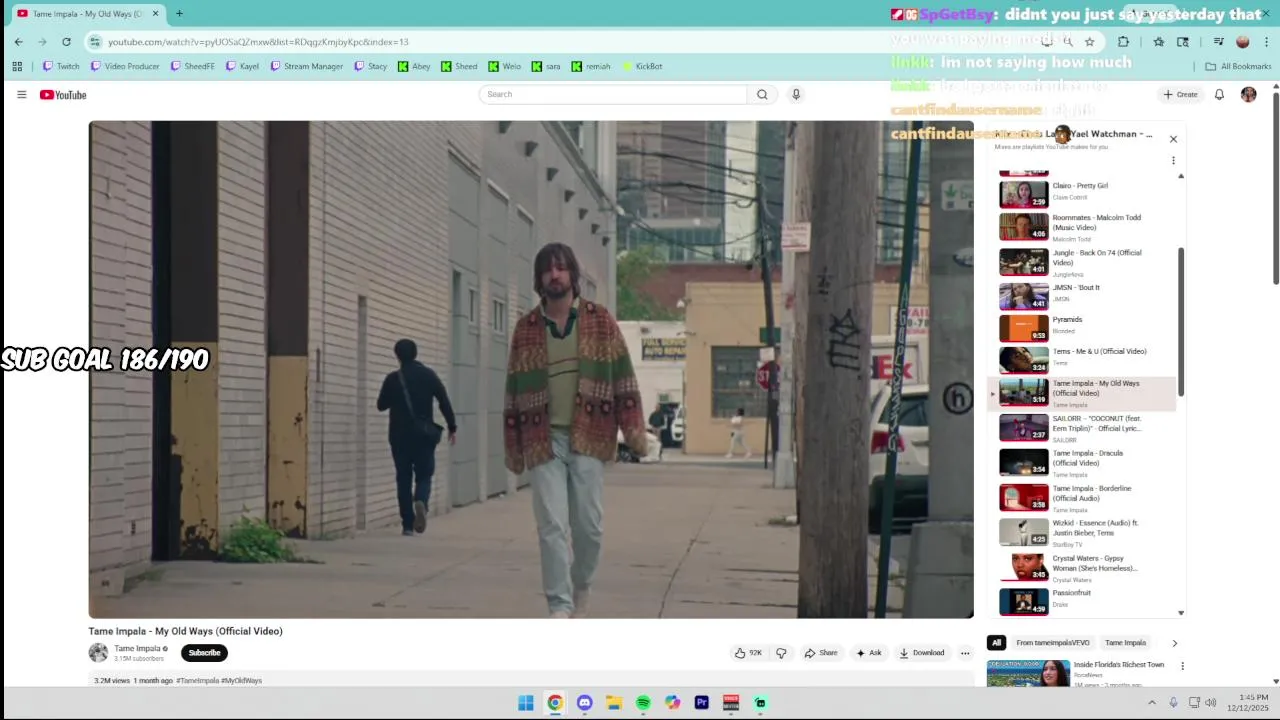The width and height of the screenshot is (1280, 720).
Task: Open Tame Impala channel name link
Action: click(x=137, y=648)
